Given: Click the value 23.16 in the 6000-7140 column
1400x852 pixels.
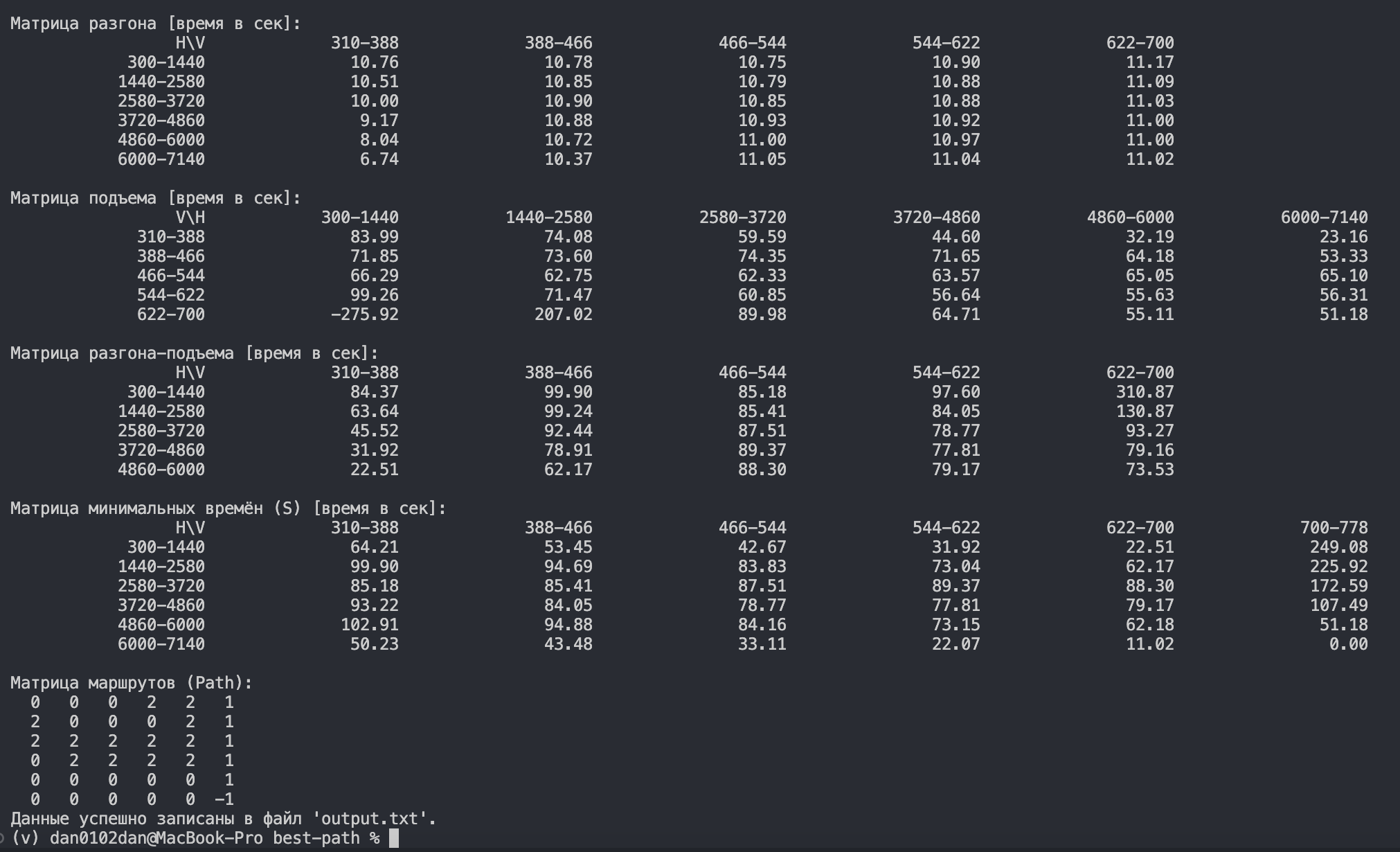Looking at the screenshot, I should click(1343, 237).
